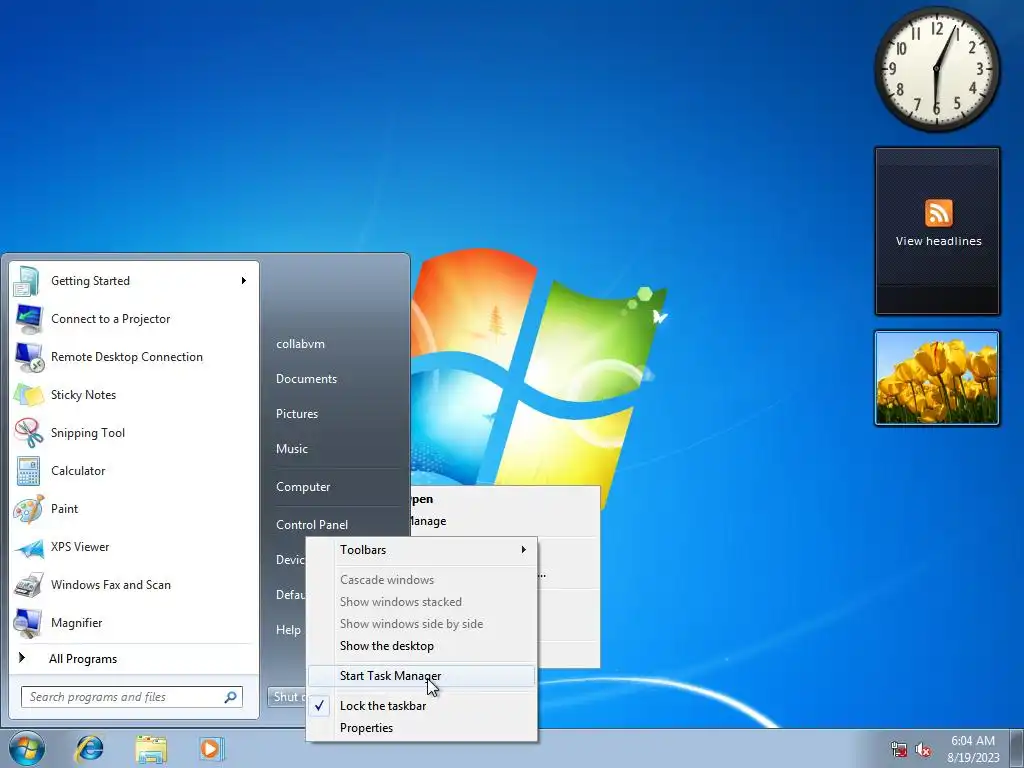Choose Show the desktop

pos(421,646)
